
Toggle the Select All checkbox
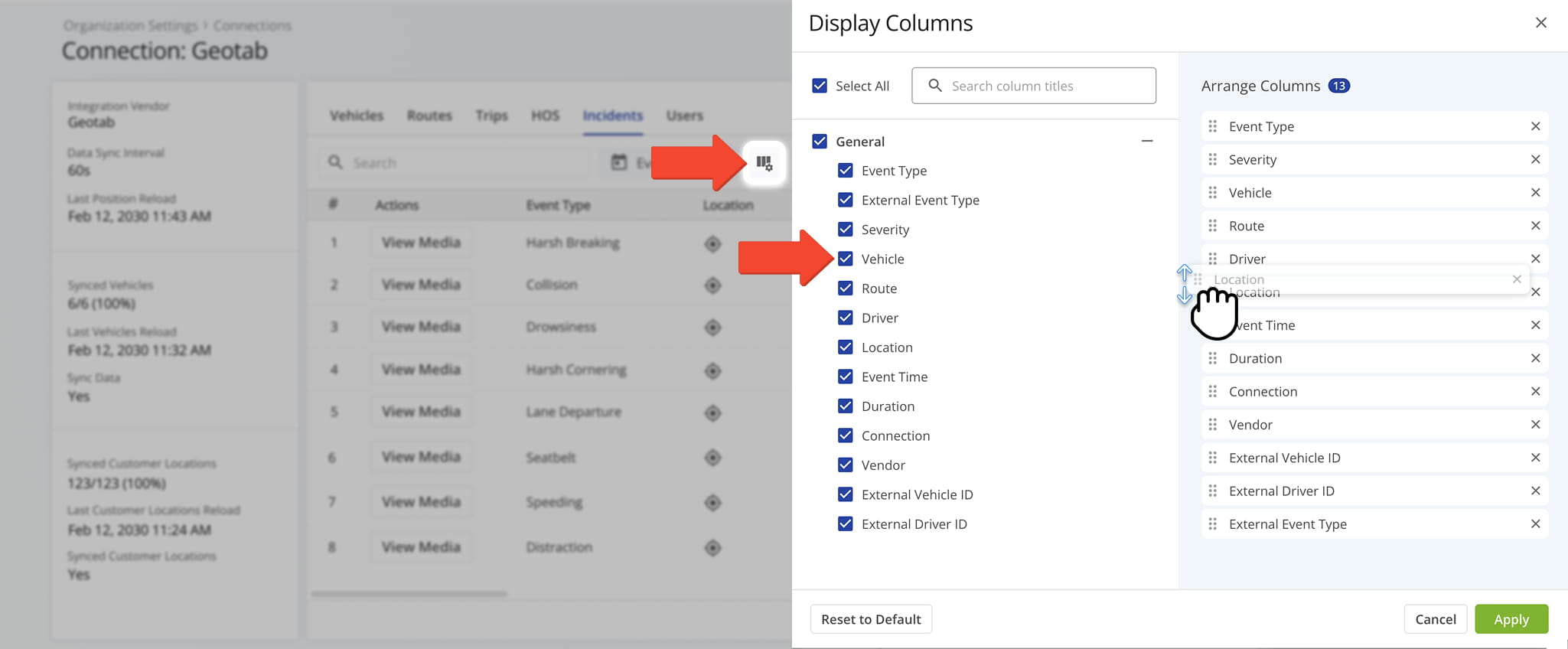[820, 86]
